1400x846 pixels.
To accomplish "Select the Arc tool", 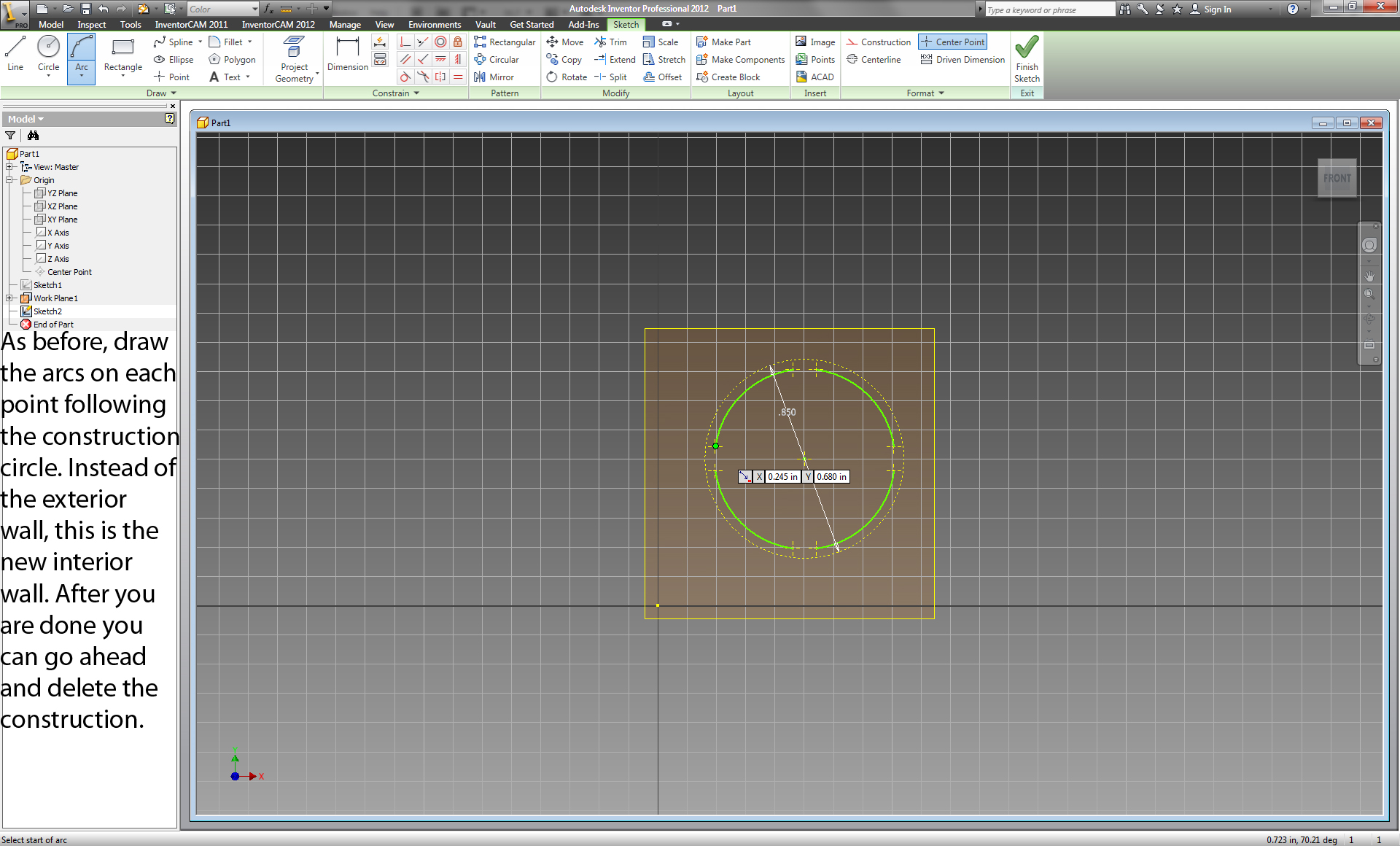I will coord(81,58).
